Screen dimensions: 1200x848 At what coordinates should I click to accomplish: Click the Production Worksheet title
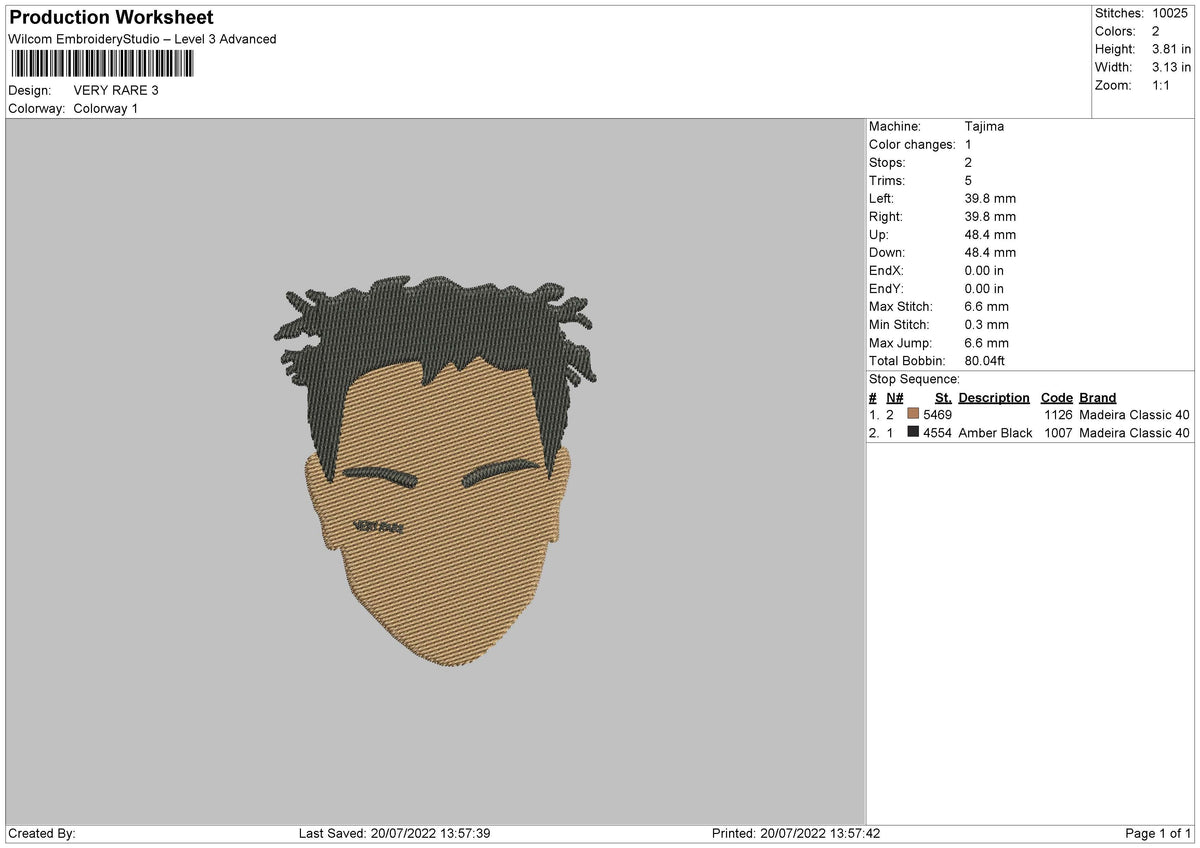(111, 18)
